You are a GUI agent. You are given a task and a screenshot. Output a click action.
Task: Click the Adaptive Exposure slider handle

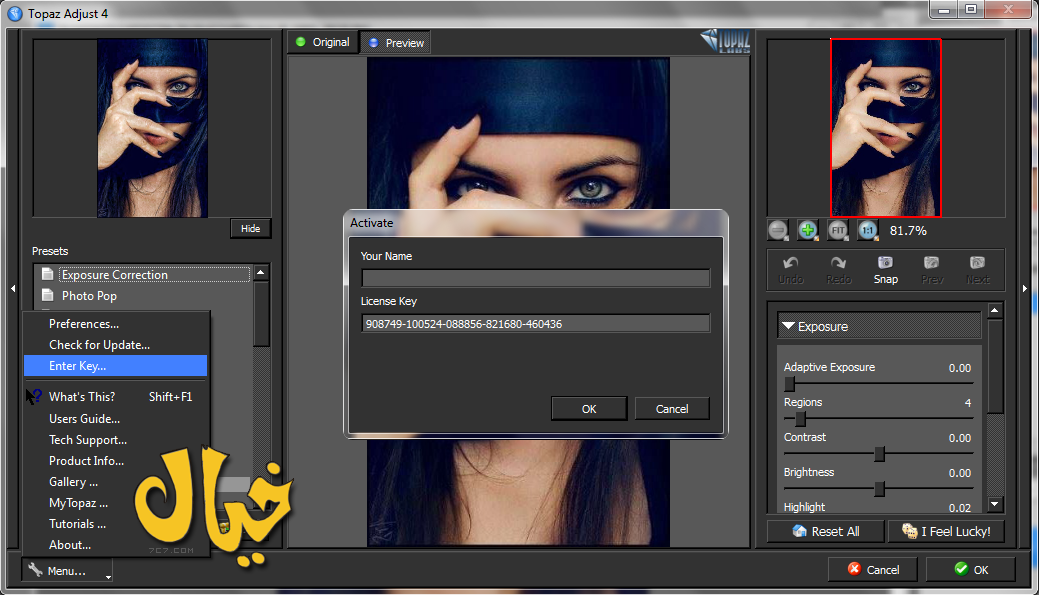[790, 384]
